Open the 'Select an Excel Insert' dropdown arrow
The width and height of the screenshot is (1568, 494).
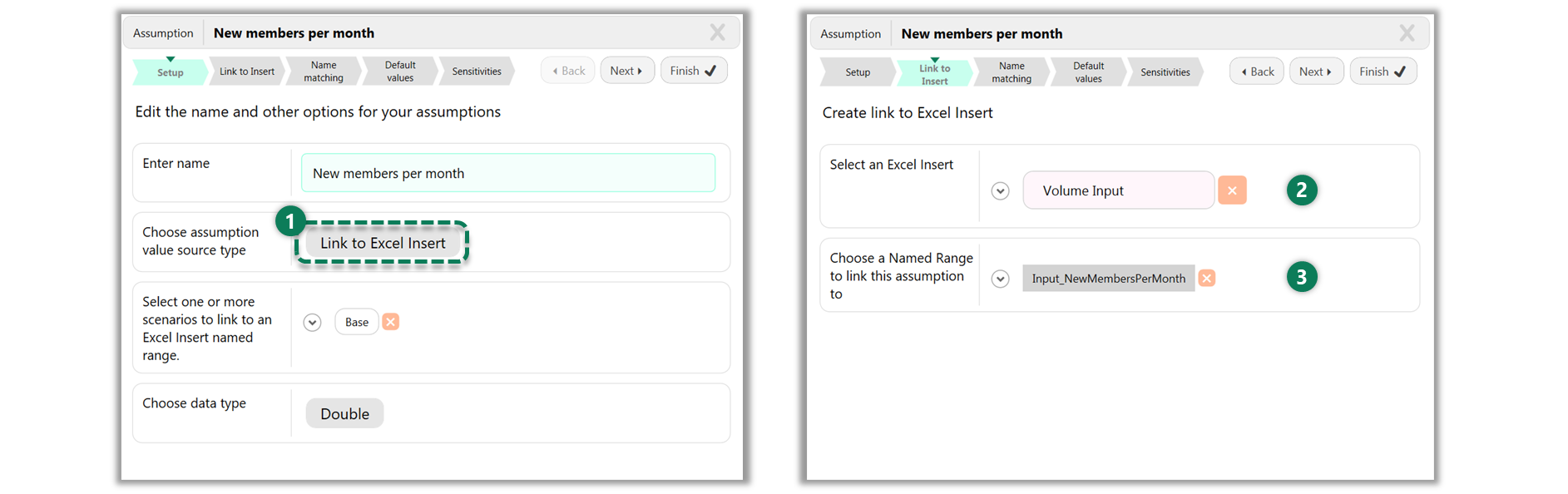click(1001, 191)
